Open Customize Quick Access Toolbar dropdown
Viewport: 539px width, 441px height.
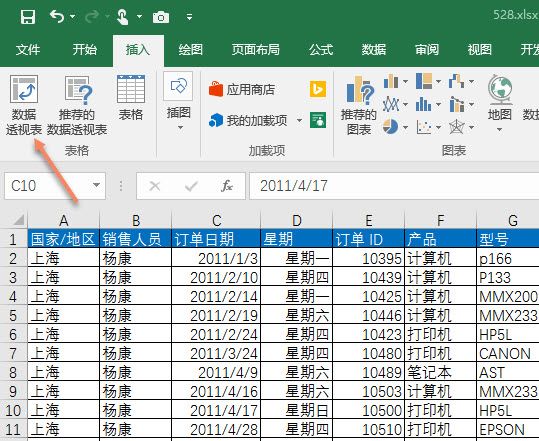click(x=189, y=16)
